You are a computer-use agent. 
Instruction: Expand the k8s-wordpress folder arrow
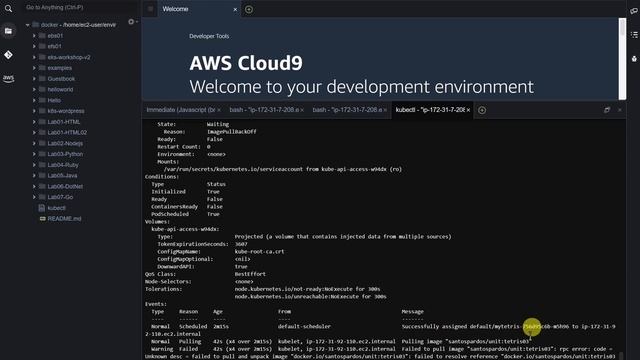pyautogui.click(x=34, y=111)
